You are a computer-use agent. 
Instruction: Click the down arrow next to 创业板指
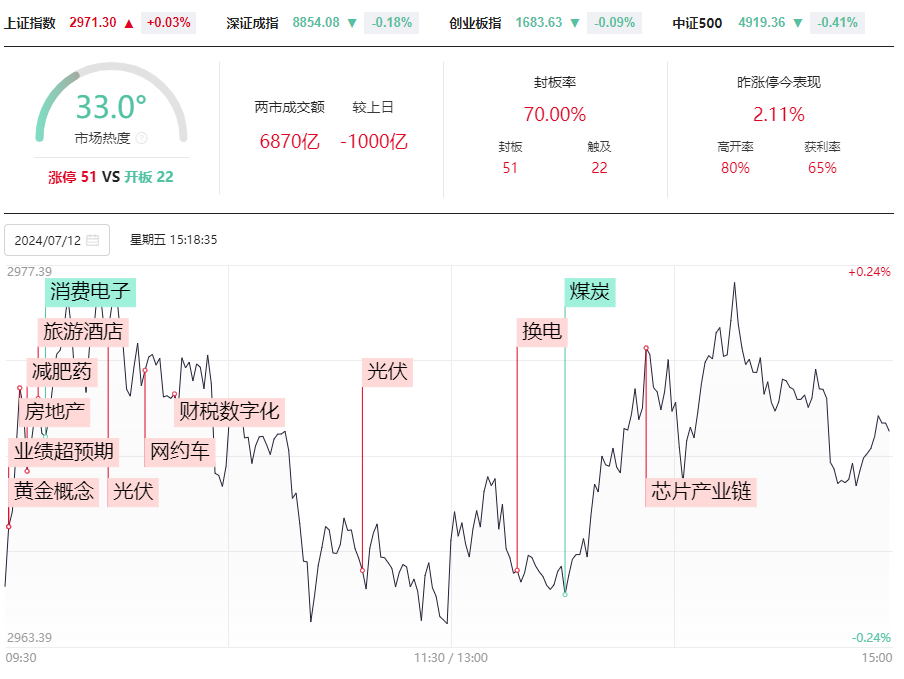[575, 24]
